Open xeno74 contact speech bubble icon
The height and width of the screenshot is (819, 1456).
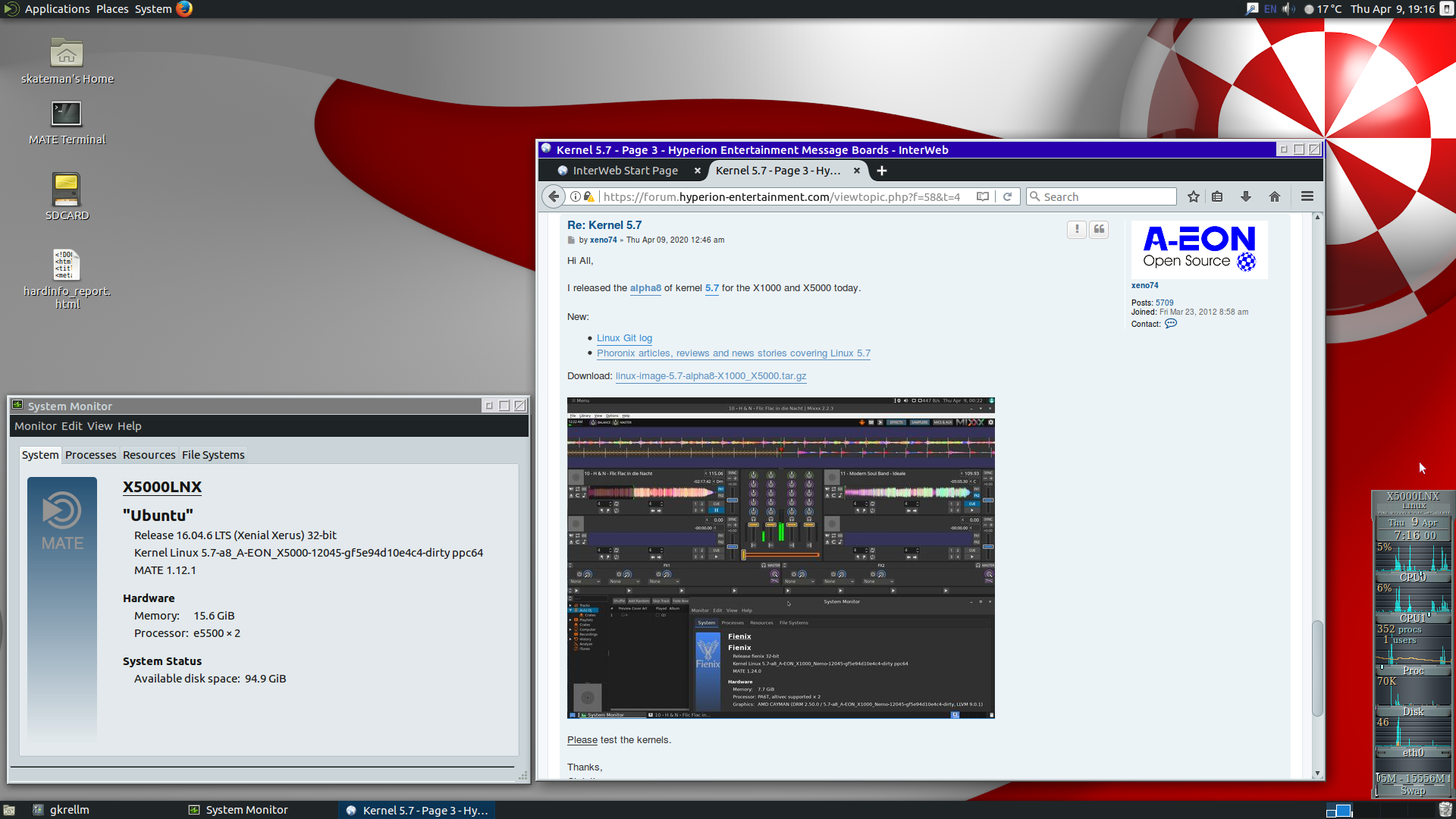[1171, 324]
